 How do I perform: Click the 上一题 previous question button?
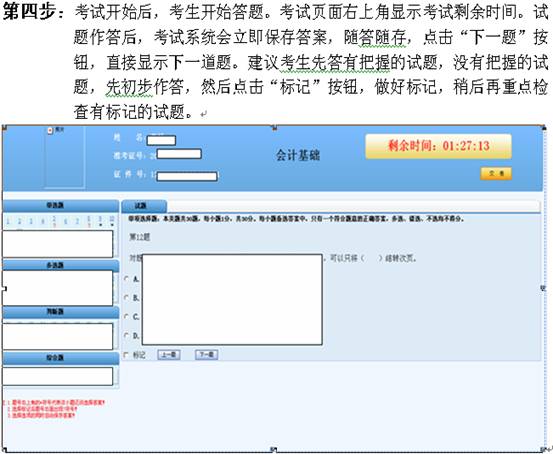169,355
